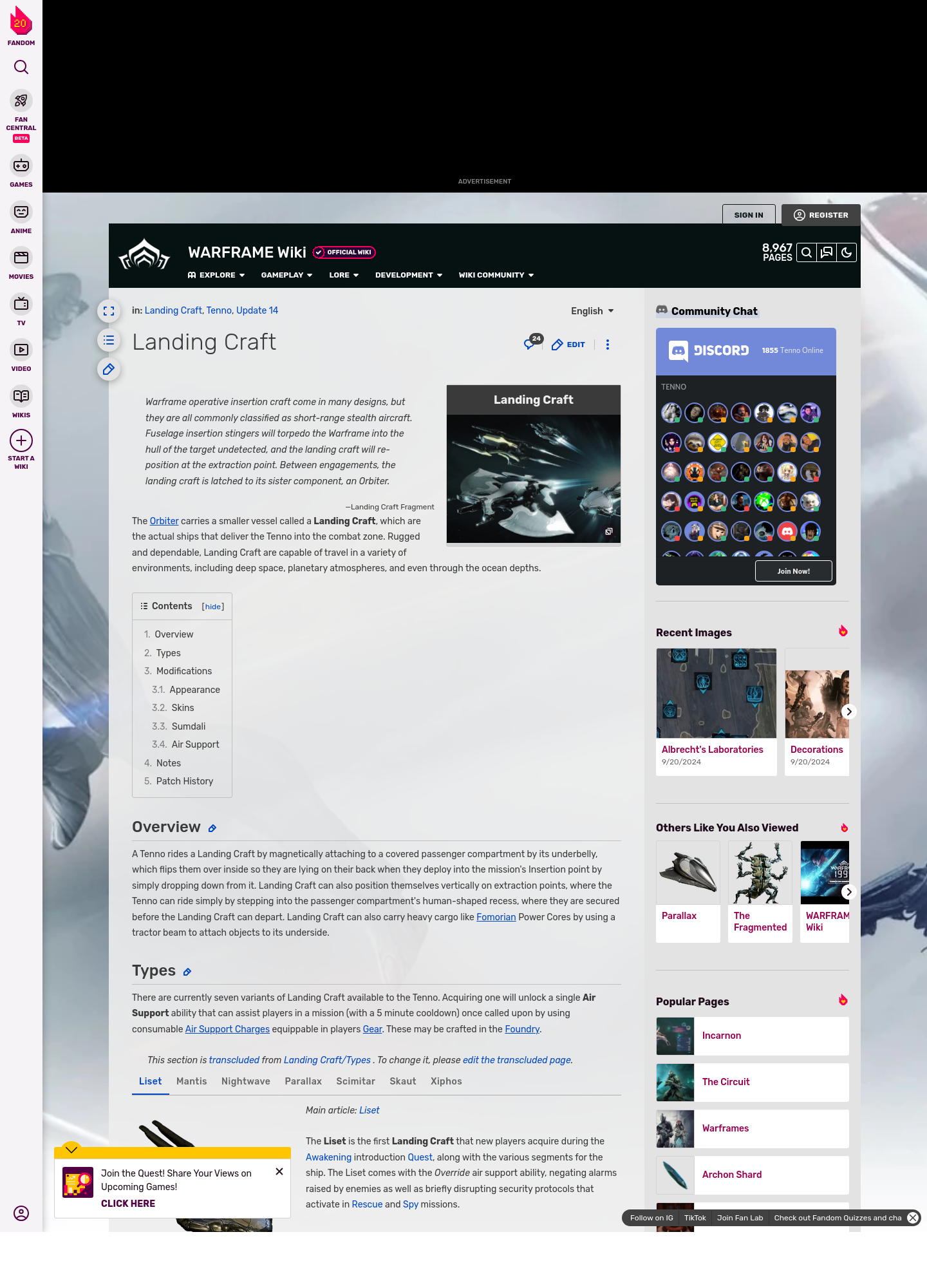Expand the Explore menu
Viewport: 927px width, 1288px height.
point(216,275)
